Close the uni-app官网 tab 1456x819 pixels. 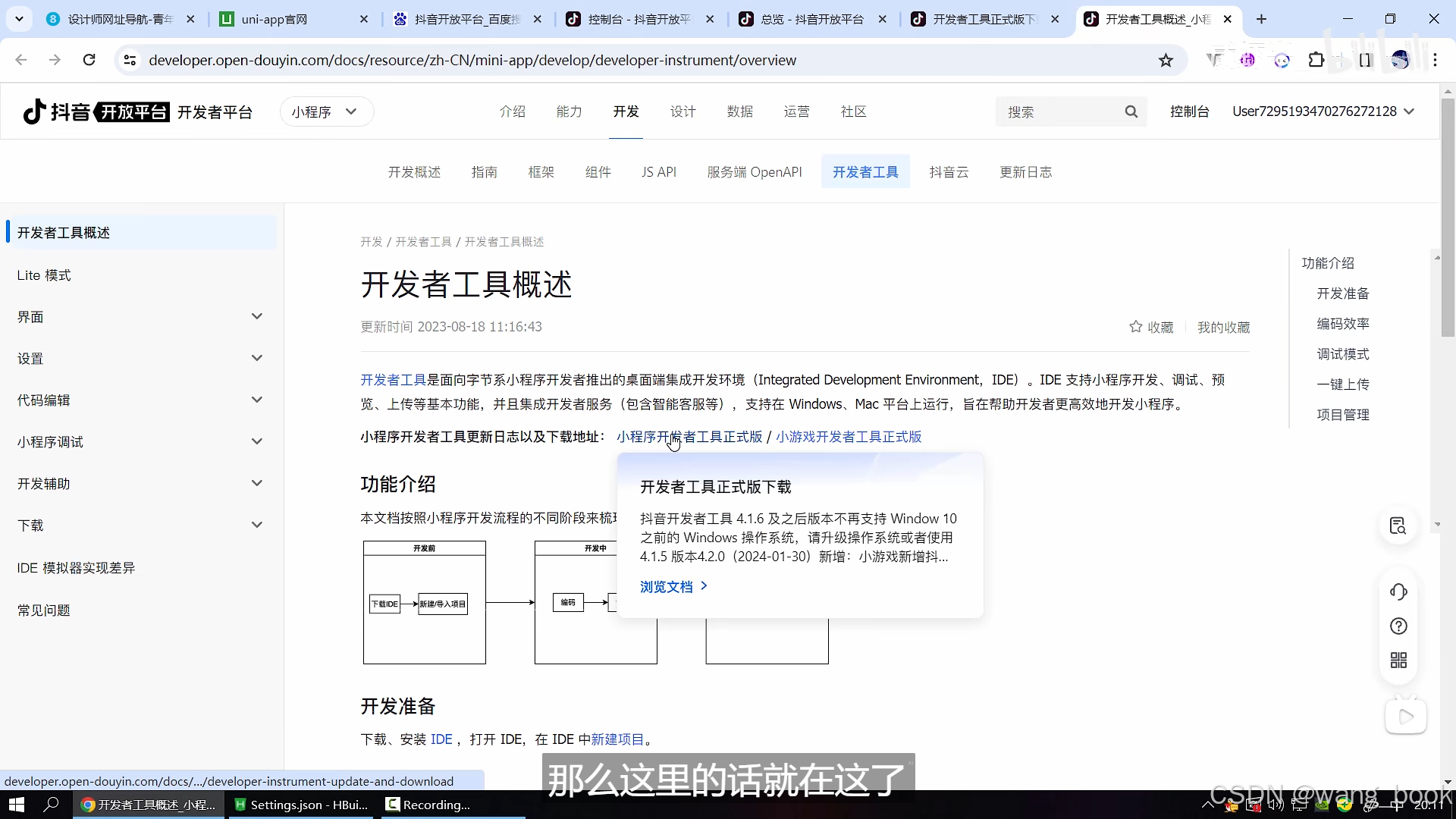click(364, 19)
